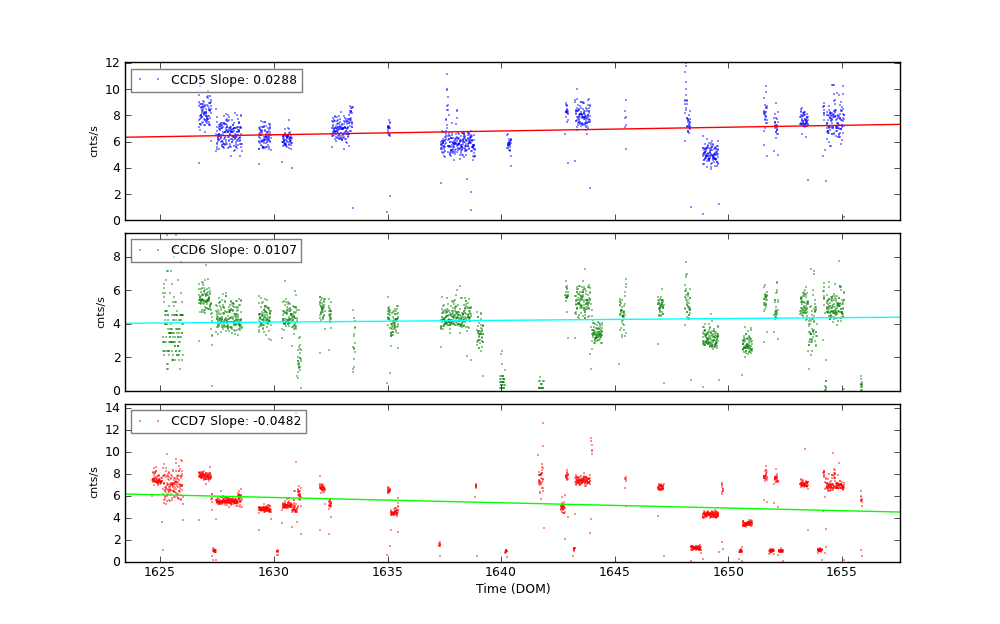Click the 1635 x-axis tick label
Viewport: 1000px width, 624px height.
coord(387,572)
